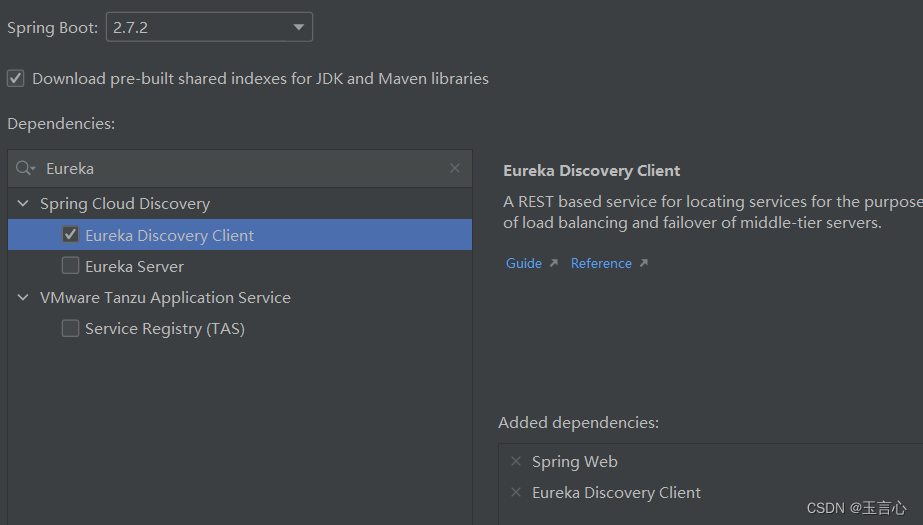Click the Spring Cloud Discovery group label

pyautogui.click(x=125, y=204)
